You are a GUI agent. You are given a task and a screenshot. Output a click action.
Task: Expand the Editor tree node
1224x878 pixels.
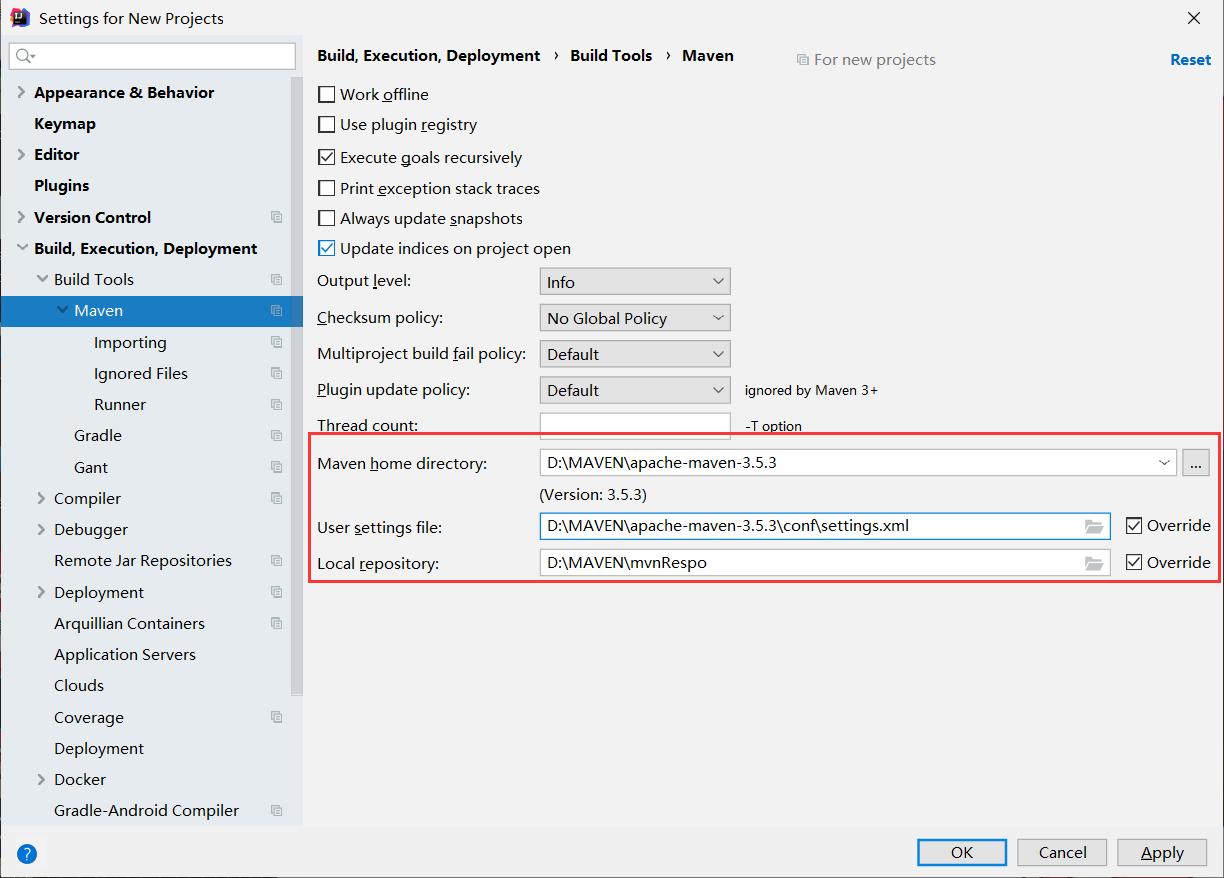click(x=21, y=154)
